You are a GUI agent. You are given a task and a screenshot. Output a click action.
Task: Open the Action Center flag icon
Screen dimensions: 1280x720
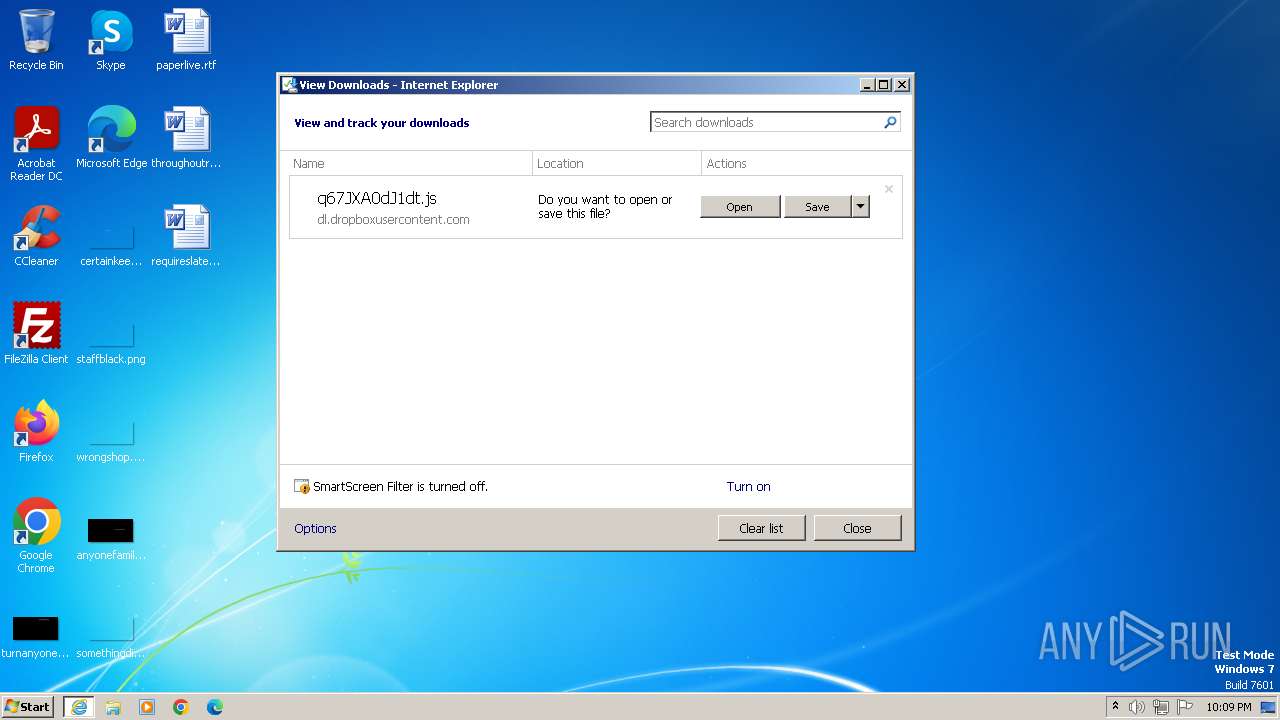1185,707
